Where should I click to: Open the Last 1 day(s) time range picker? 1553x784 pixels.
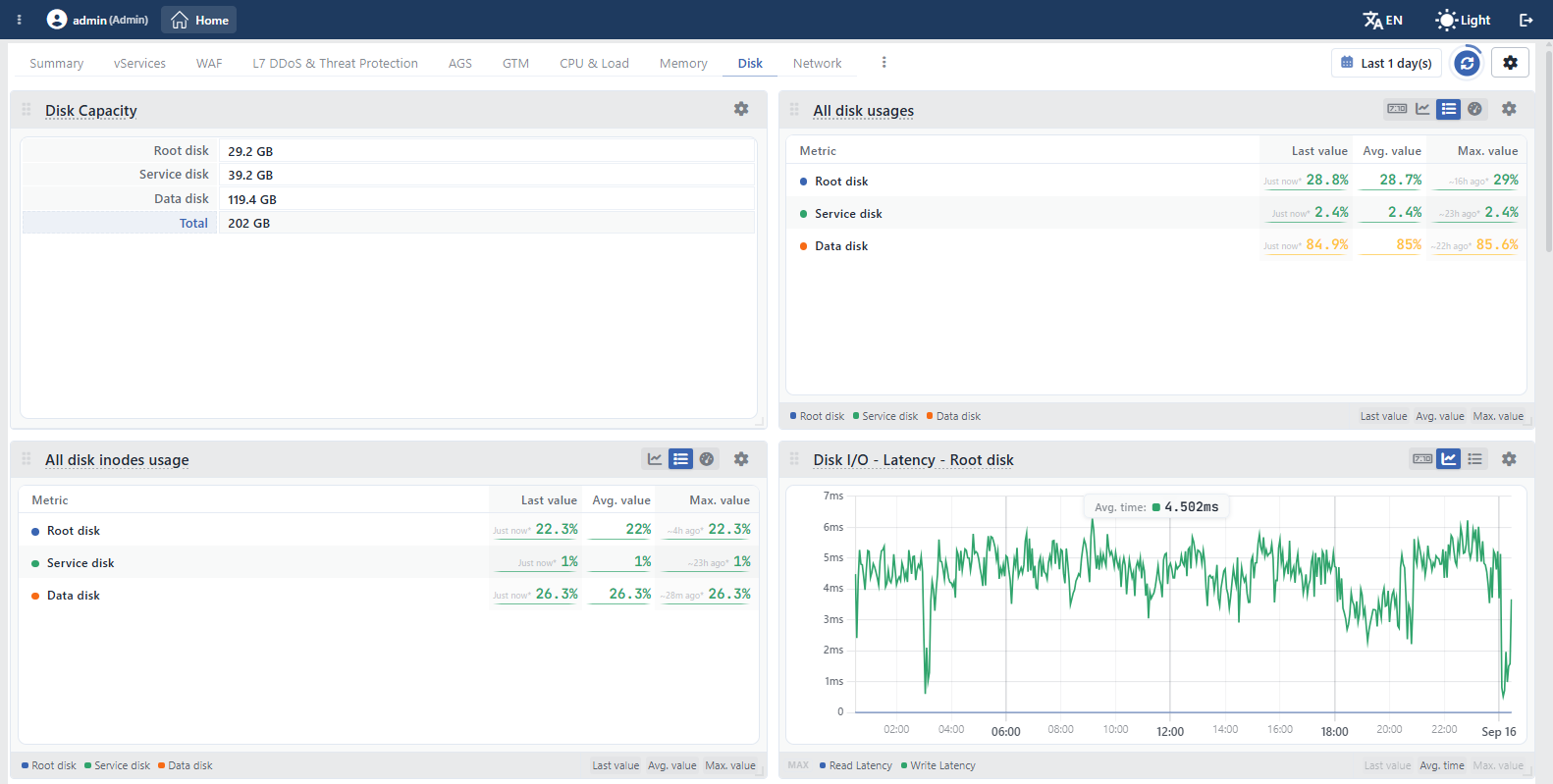click(x=1386, y=63)
